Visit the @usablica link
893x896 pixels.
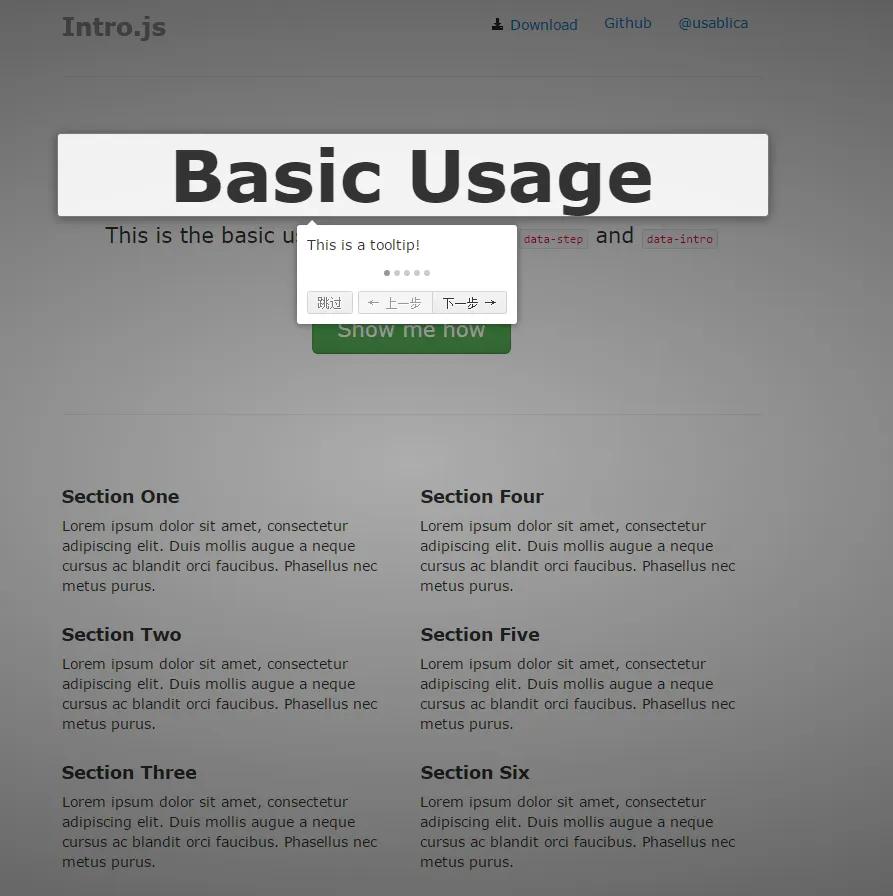713,23
